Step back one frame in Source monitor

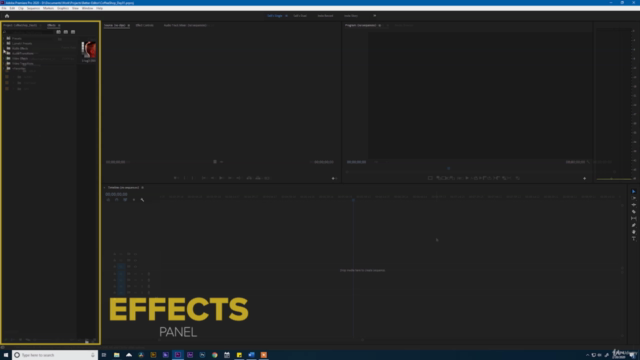coord(212,178)
